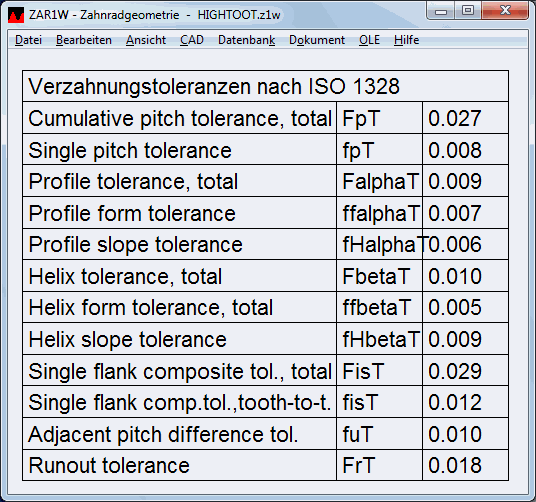This screenshot has width=536, height=502.
Task: Maximize the ZAR1W window
Action: tap(468, 11)
